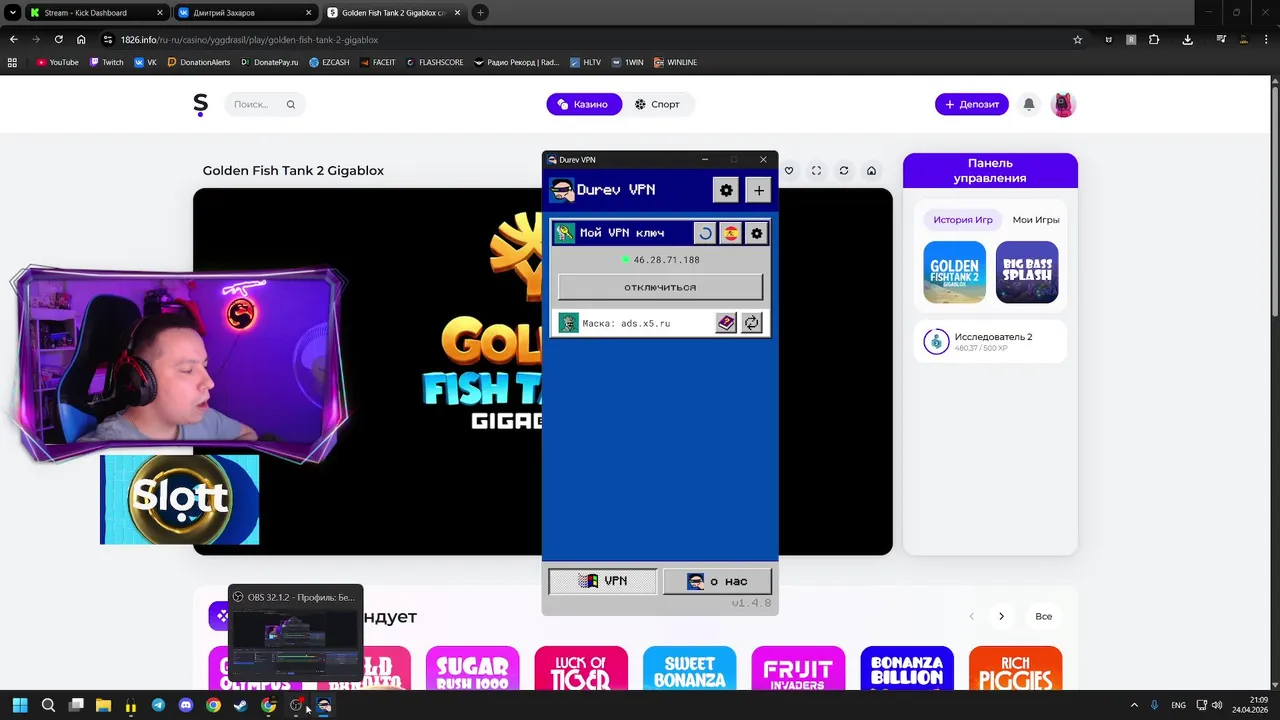Go to casino home via house icon
1280x720 pixels.
tap(871, 171)
